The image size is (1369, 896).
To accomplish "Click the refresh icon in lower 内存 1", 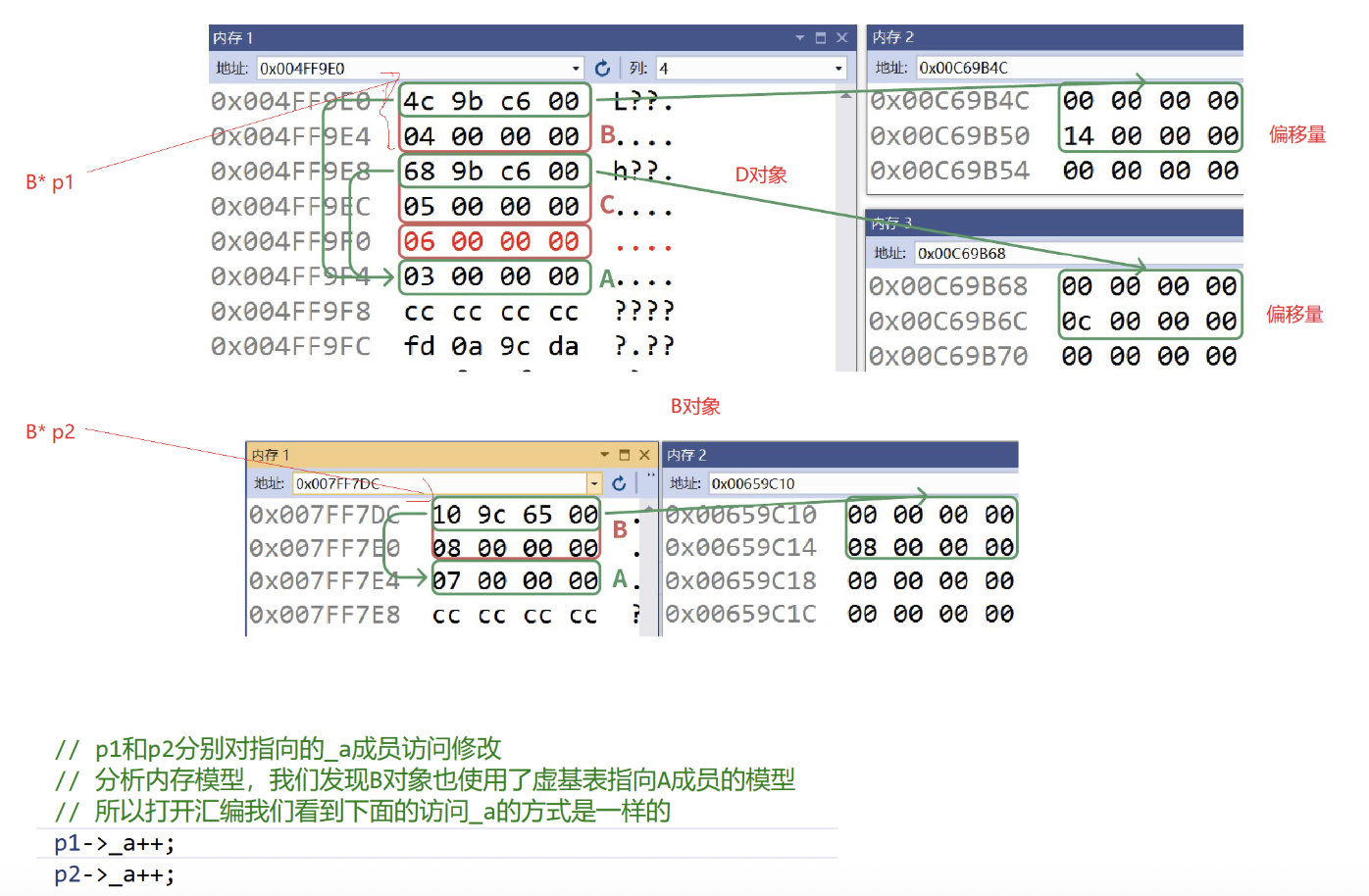I will coord(619,483).
